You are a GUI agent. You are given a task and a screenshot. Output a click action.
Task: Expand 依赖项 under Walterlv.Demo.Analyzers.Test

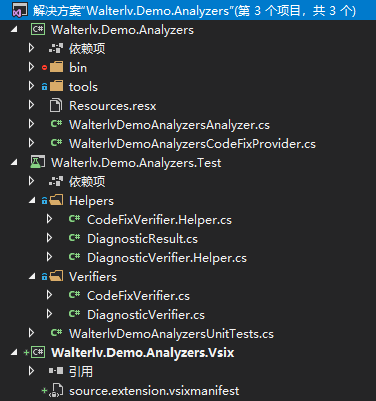coord(31,181)
